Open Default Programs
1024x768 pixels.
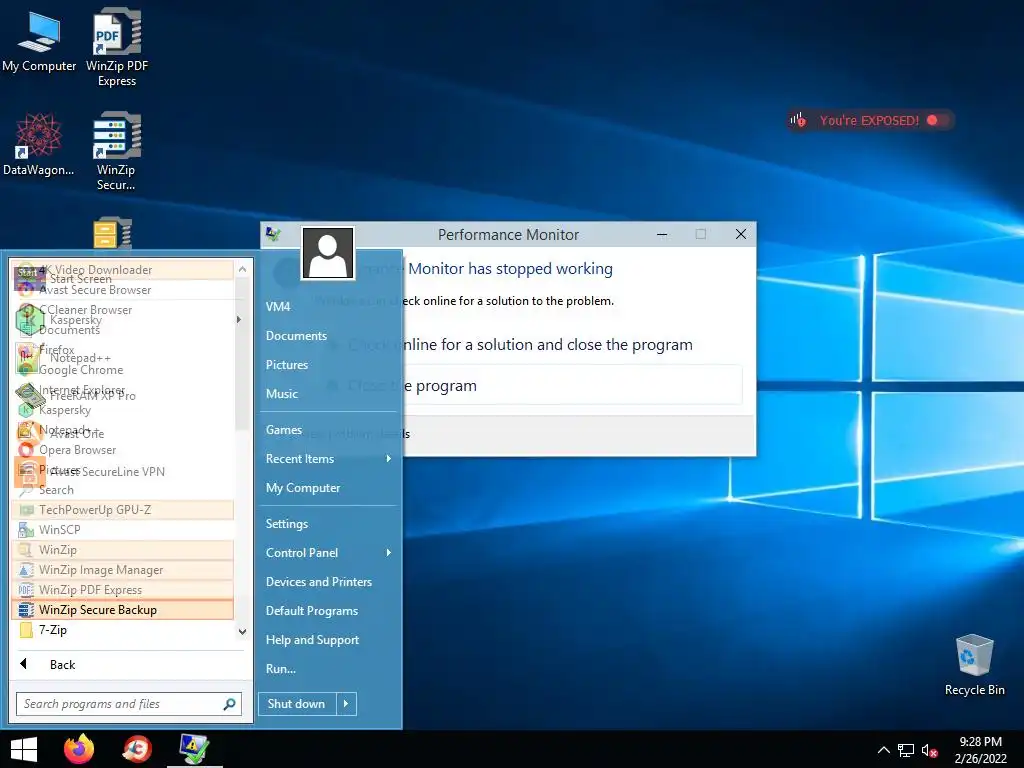coord(329,611)
